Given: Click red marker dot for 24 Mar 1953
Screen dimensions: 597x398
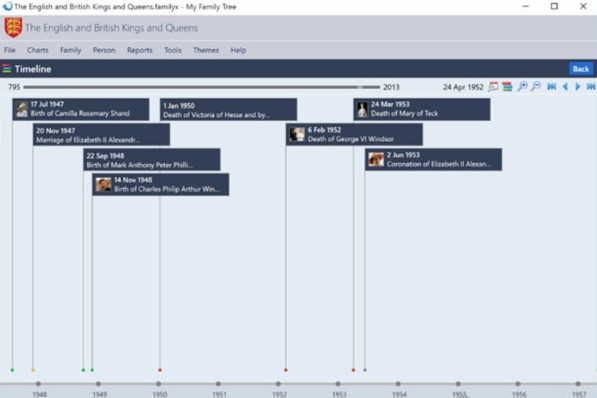Looking at the screenshot, I should 353,370.
